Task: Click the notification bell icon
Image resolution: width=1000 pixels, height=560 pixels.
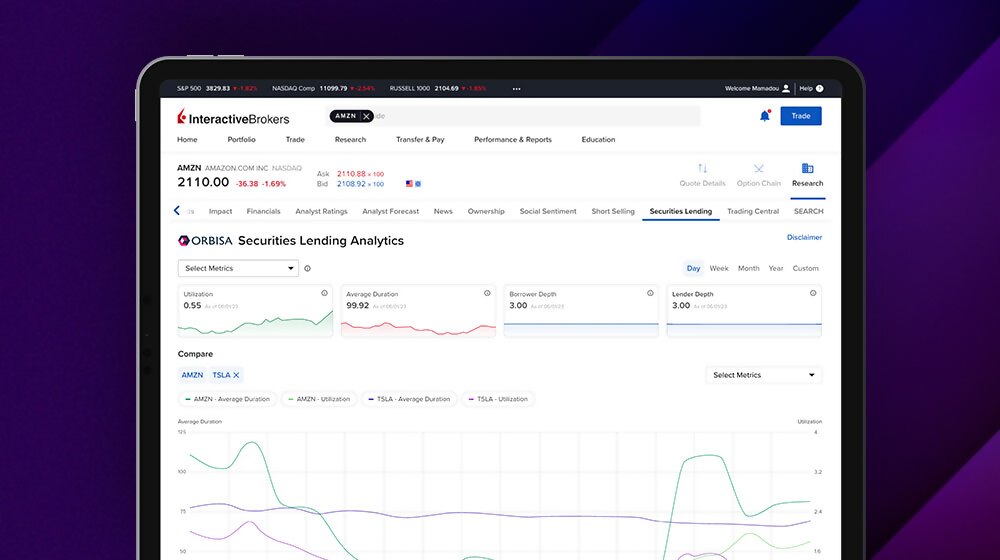Action: coord(765,116)
